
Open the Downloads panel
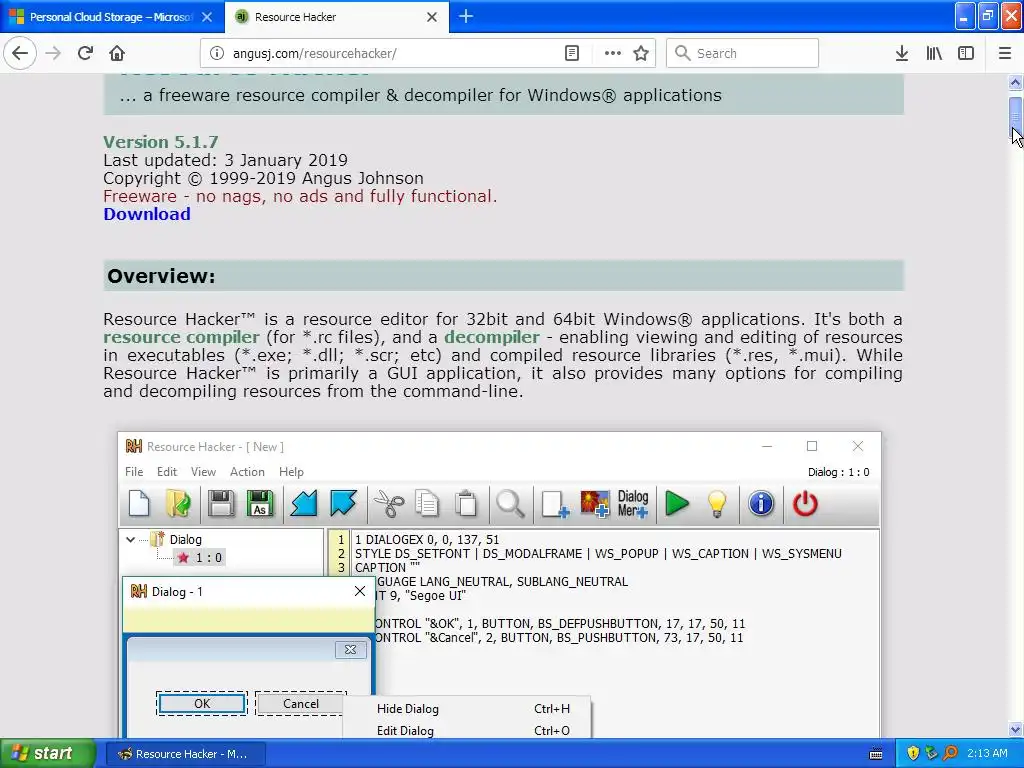[902, 53]
